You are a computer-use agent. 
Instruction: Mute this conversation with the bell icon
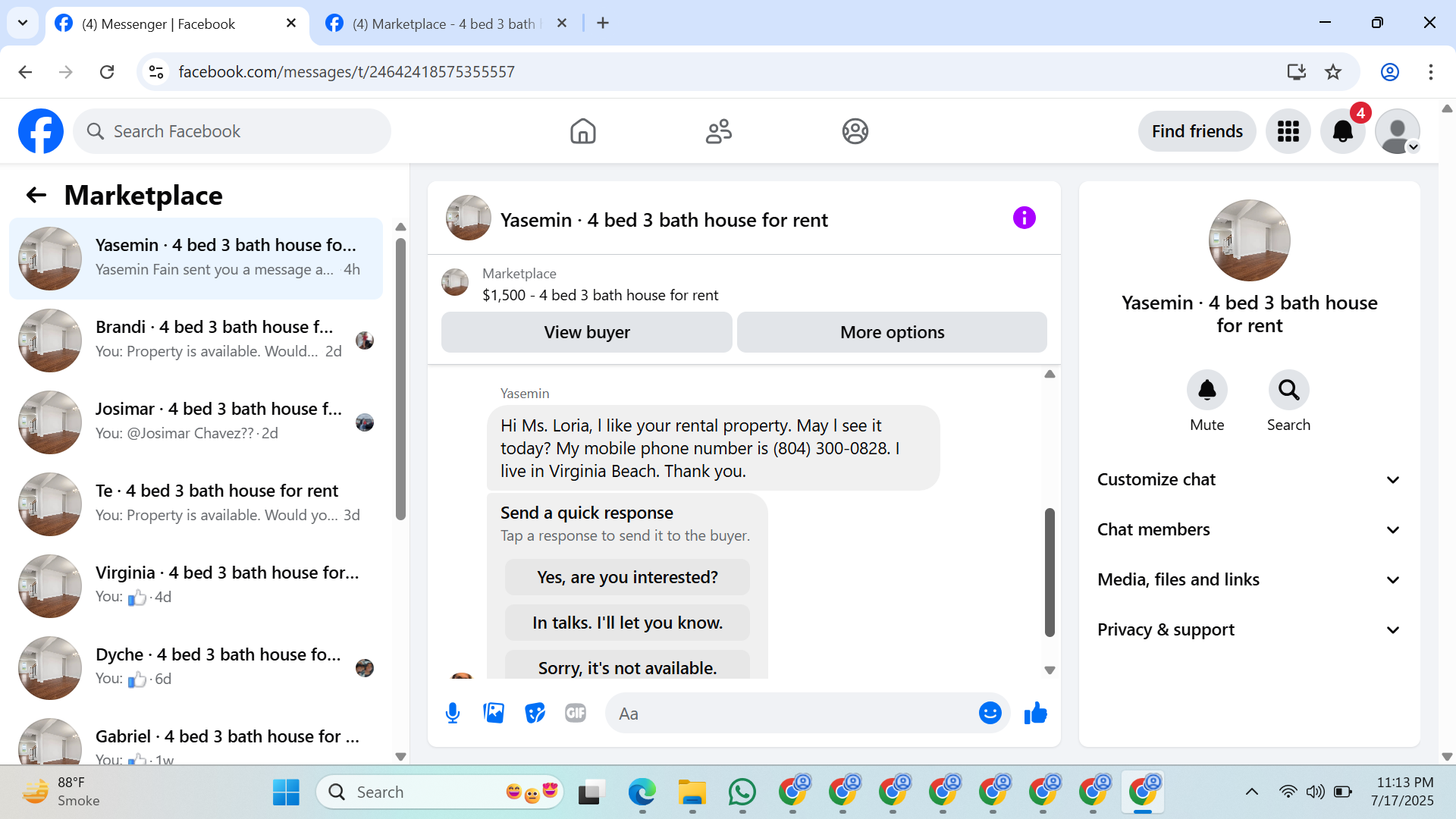pyautogui.click(x=1207, y=390)
